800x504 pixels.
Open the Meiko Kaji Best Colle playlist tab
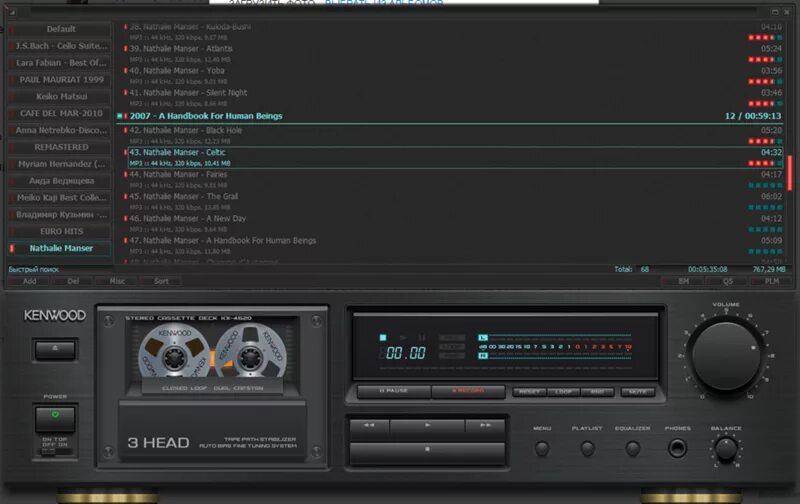[60, 197]
